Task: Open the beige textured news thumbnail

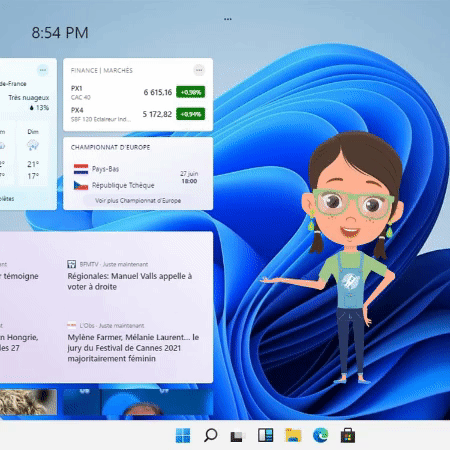Action: [x=28, y=402]
